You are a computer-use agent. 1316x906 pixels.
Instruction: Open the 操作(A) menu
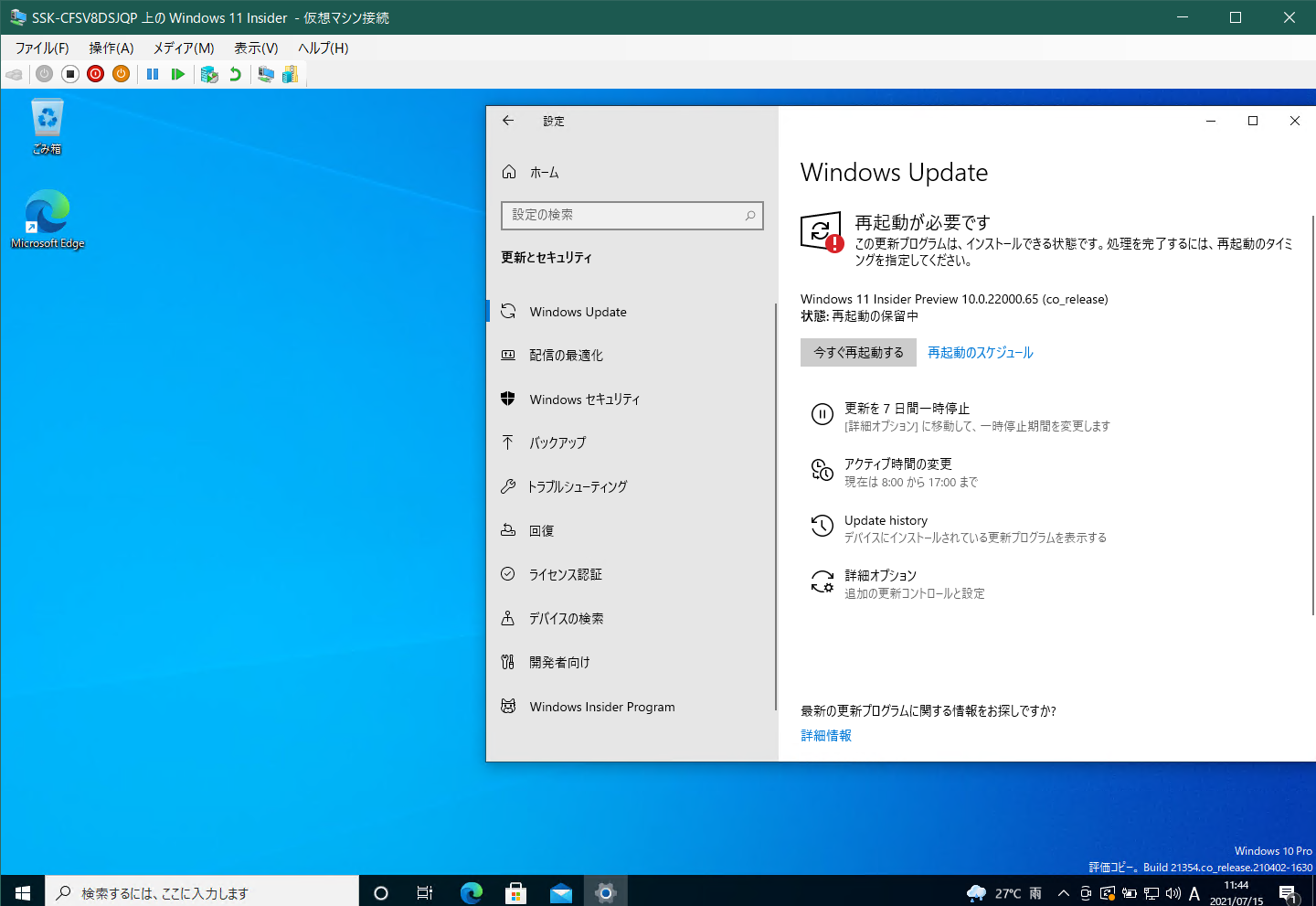111,48
